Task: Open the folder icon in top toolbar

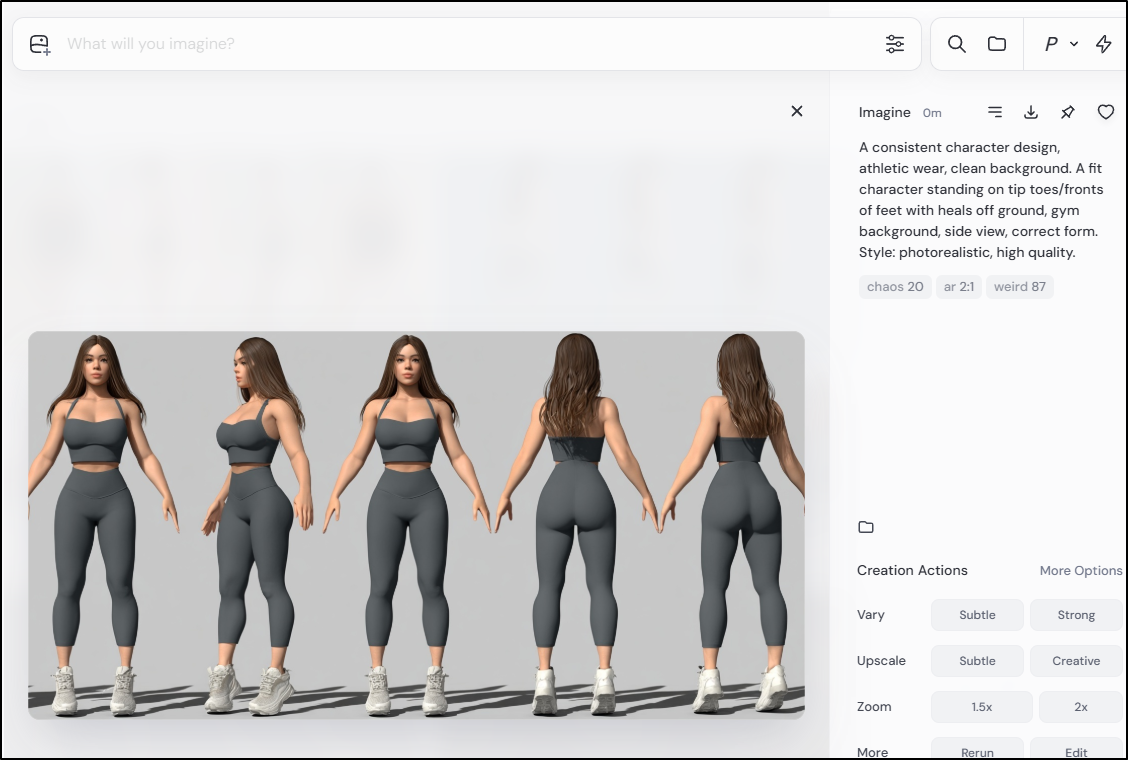Action: (x=996, y=44)
